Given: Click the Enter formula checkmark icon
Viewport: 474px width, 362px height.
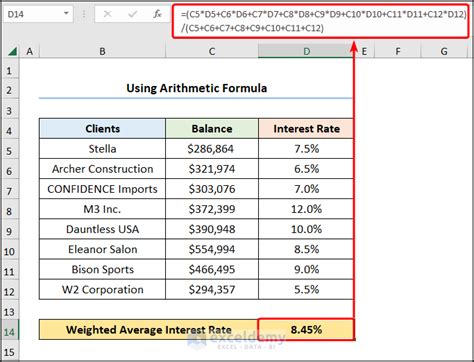Looking at the screenshot, I should 132,14.
